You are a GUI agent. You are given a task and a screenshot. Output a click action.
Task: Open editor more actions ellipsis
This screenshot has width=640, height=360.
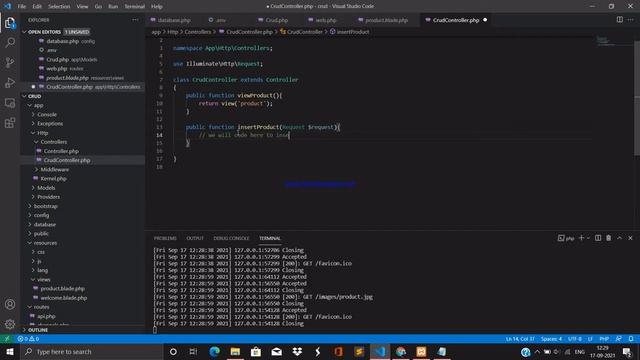[x=631, y=20]
